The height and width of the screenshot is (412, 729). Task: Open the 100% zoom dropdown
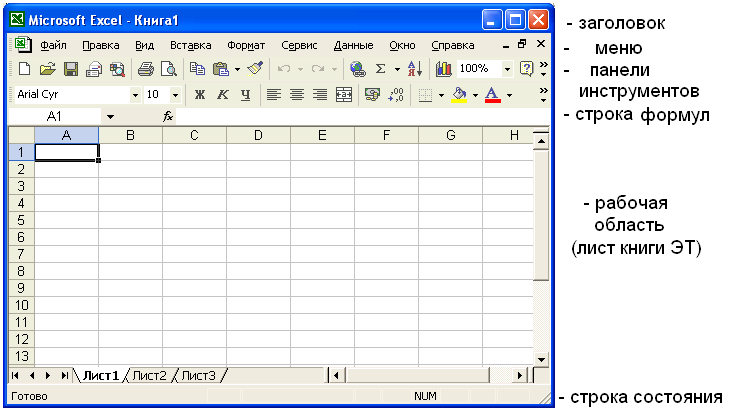pyautogui.click(x=507, y=69)
